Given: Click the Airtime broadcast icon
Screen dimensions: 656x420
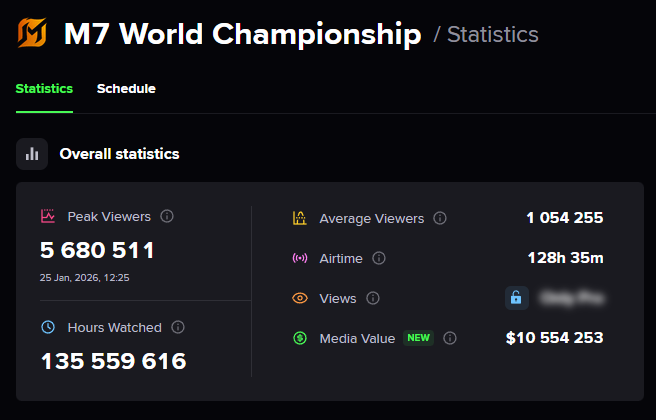Looking at the screenshot, I should tap(299, 258).
